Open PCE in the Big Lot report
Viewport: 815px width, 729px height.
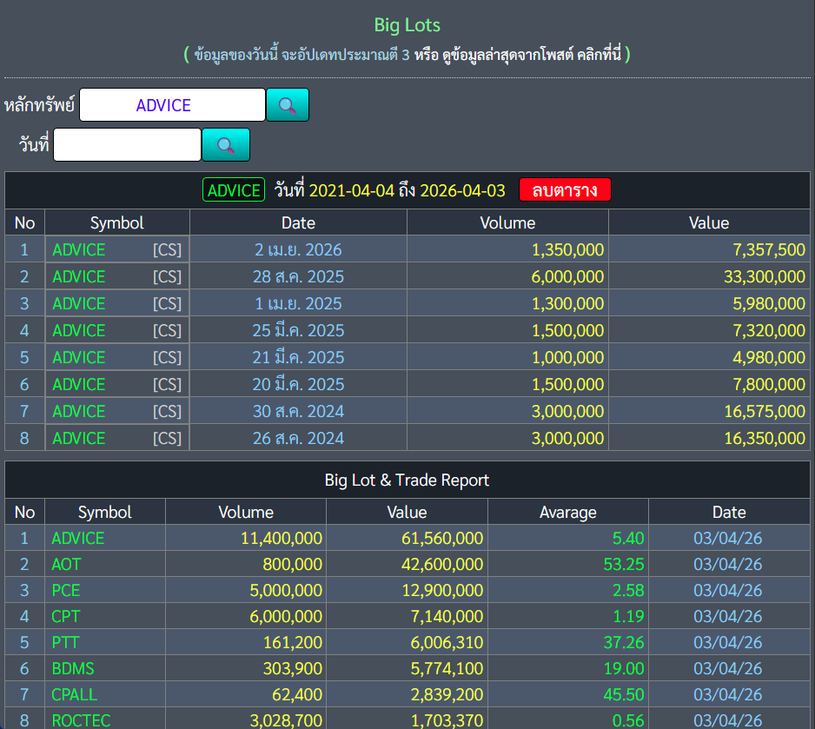[x=66, y=591]
